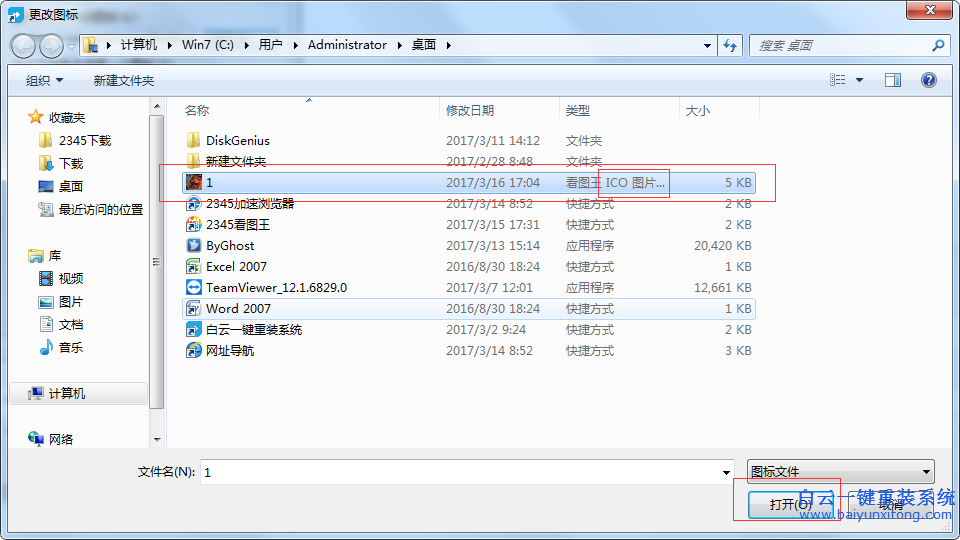Select the 网址导航 shortcut icon
The width and height of the screenshot is (960, 540).
coord(193,350)
